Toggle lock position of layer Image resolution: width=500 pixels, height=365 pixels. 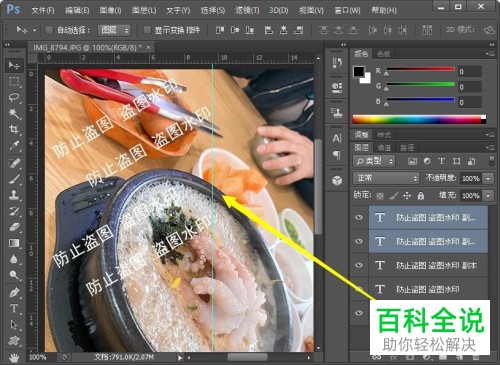pyautogui.click(x=407, y=195)
